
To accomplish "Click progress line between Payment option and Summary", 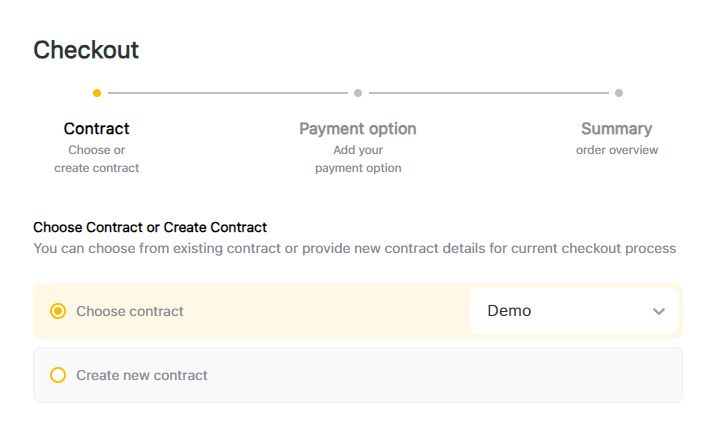I will (x=488, y=93).
